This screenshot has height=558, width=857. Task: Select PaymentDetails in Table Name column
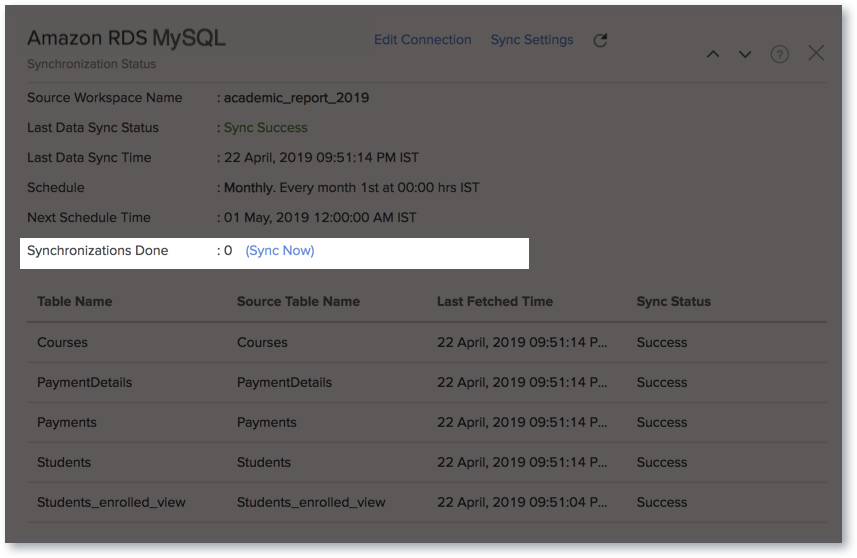click(x=85, y=383)
